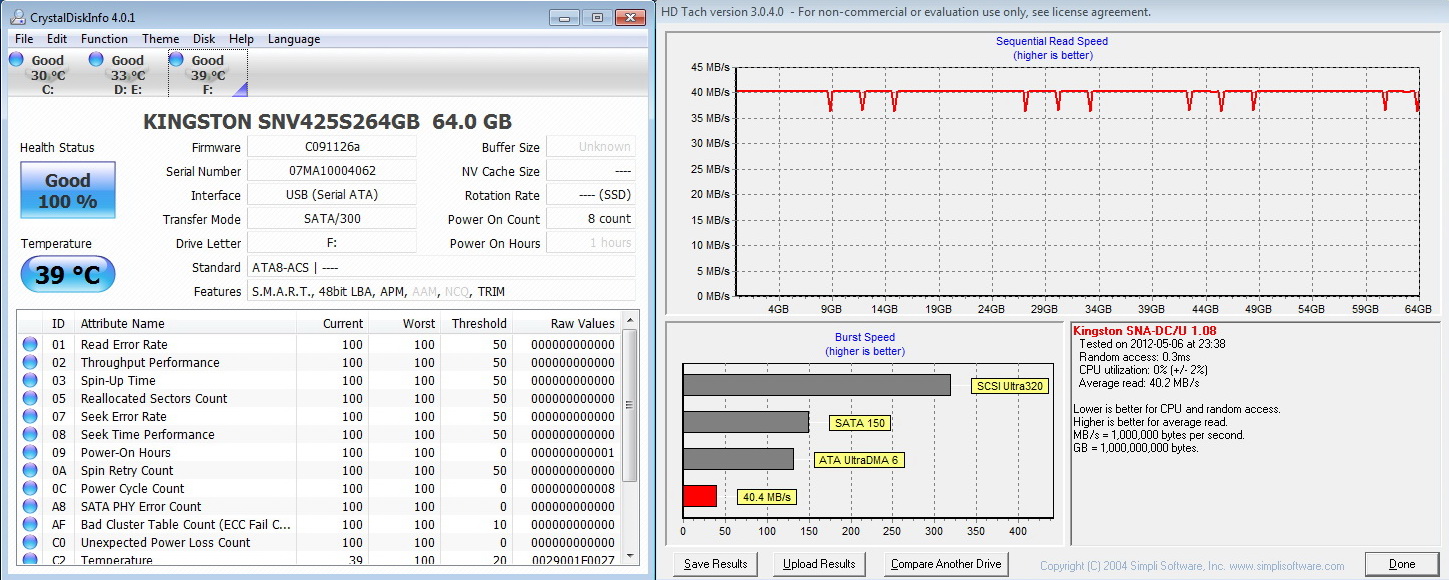Click the Transfer Mode field SATA/300

click(332, 219)
